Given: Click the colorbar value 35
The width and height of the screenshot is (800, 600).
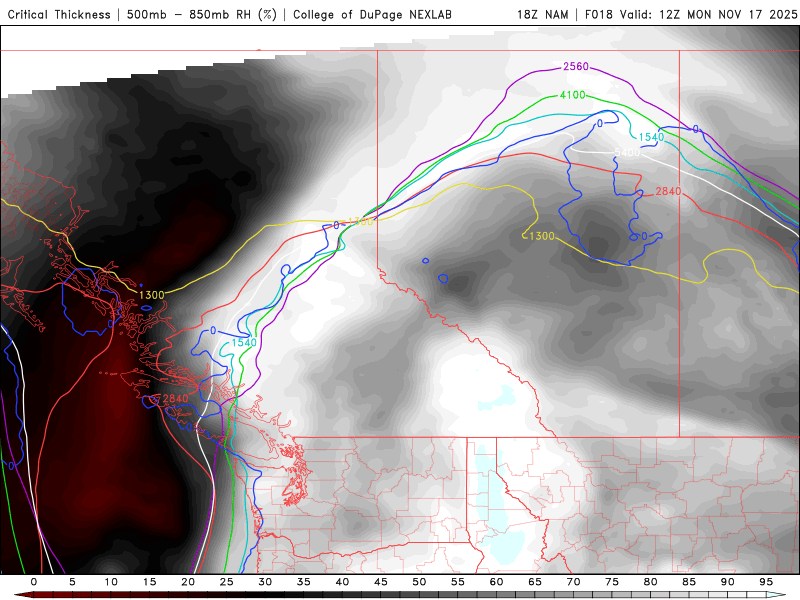Looking at the screenshot, I should [x=304, y=582].
